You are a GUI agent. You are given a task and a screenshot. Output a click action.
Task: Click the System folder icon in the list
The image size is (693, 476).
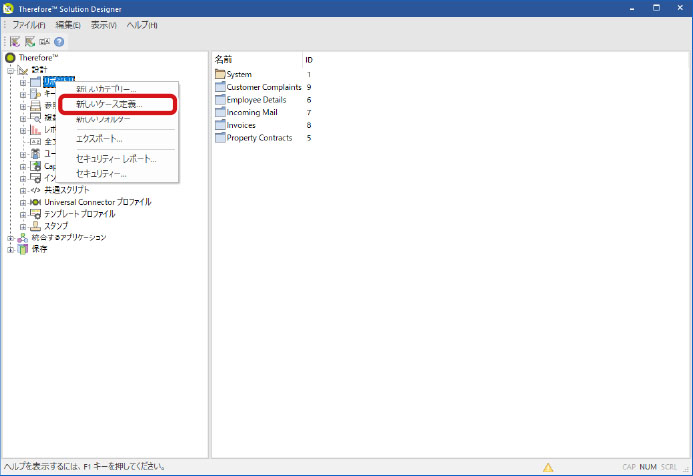220,75
